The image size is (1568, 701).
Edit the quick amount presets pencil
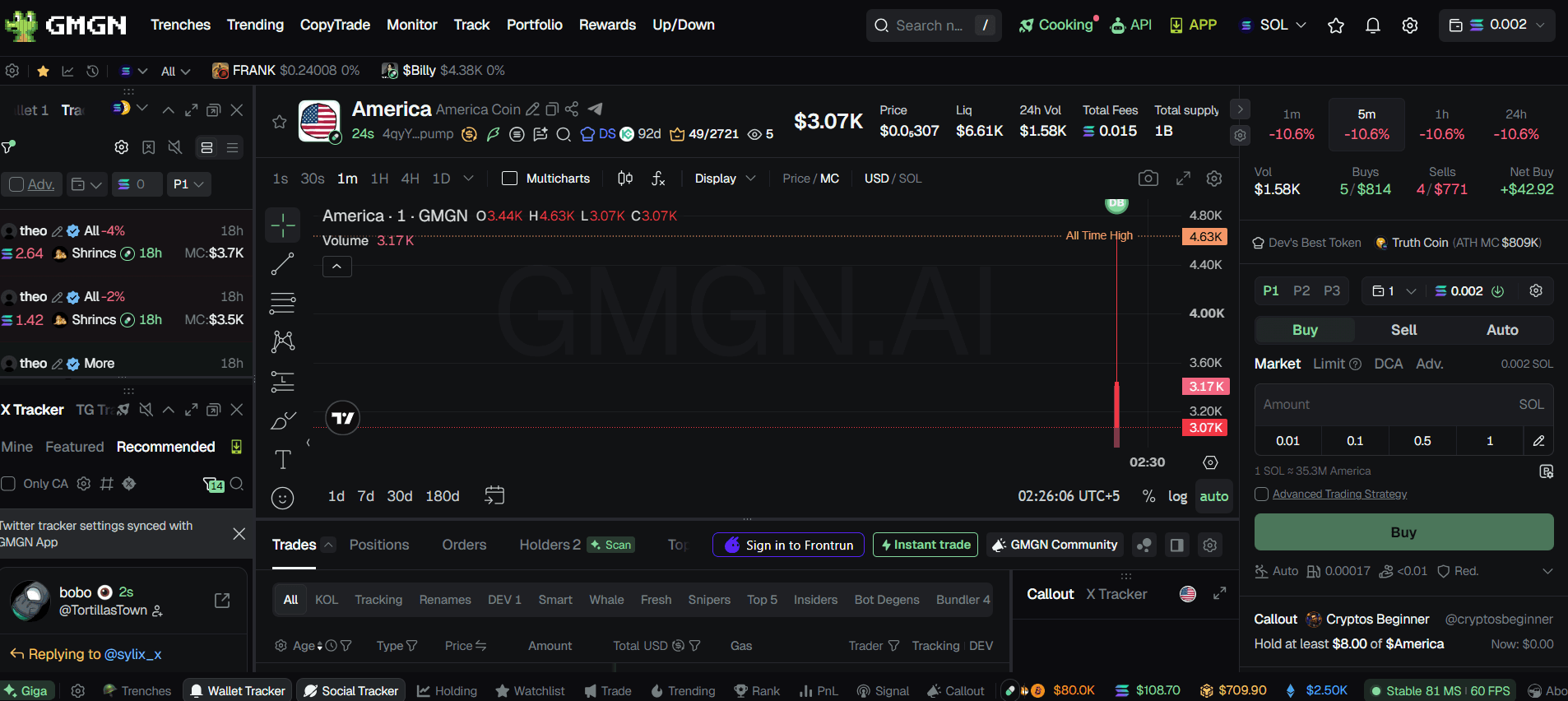click(1538, 441)
